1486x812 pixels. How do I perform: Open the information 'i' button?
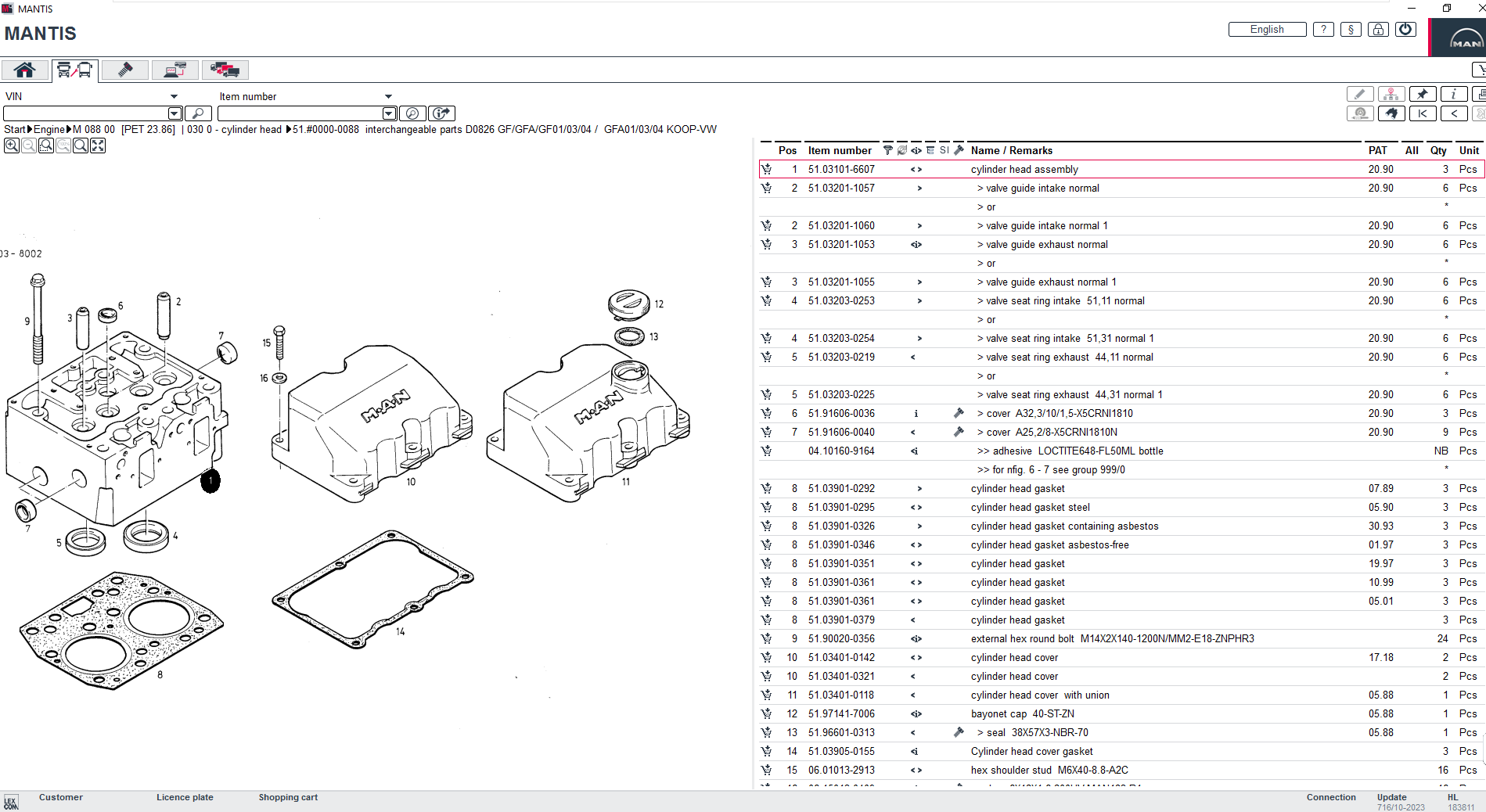pyautogui.click(x=1454, y=94)
